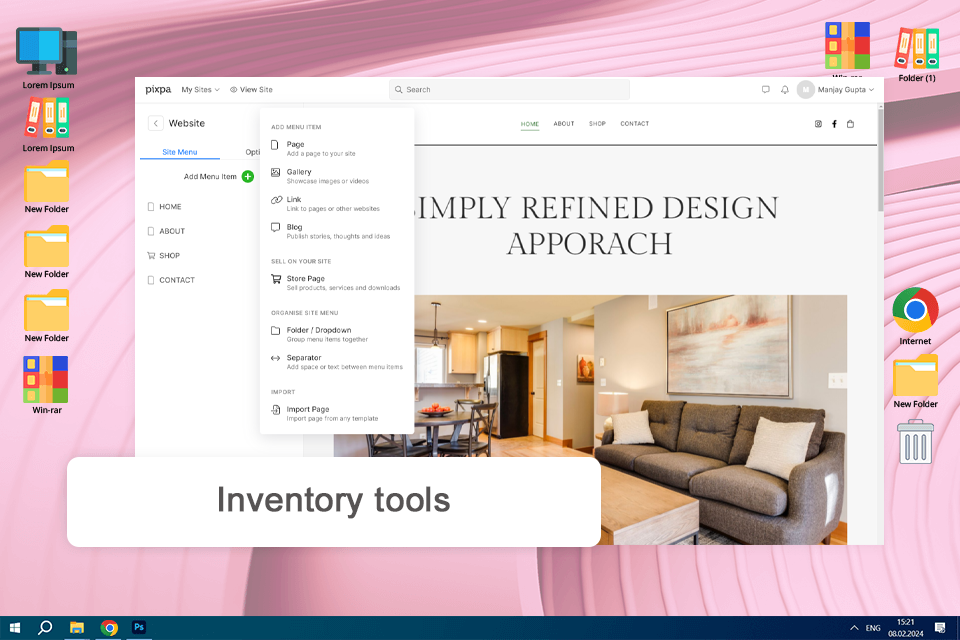This screenshot has height=640, width=960.
Task: Click the pixpa logo
Action: click(x=158, y=89)
